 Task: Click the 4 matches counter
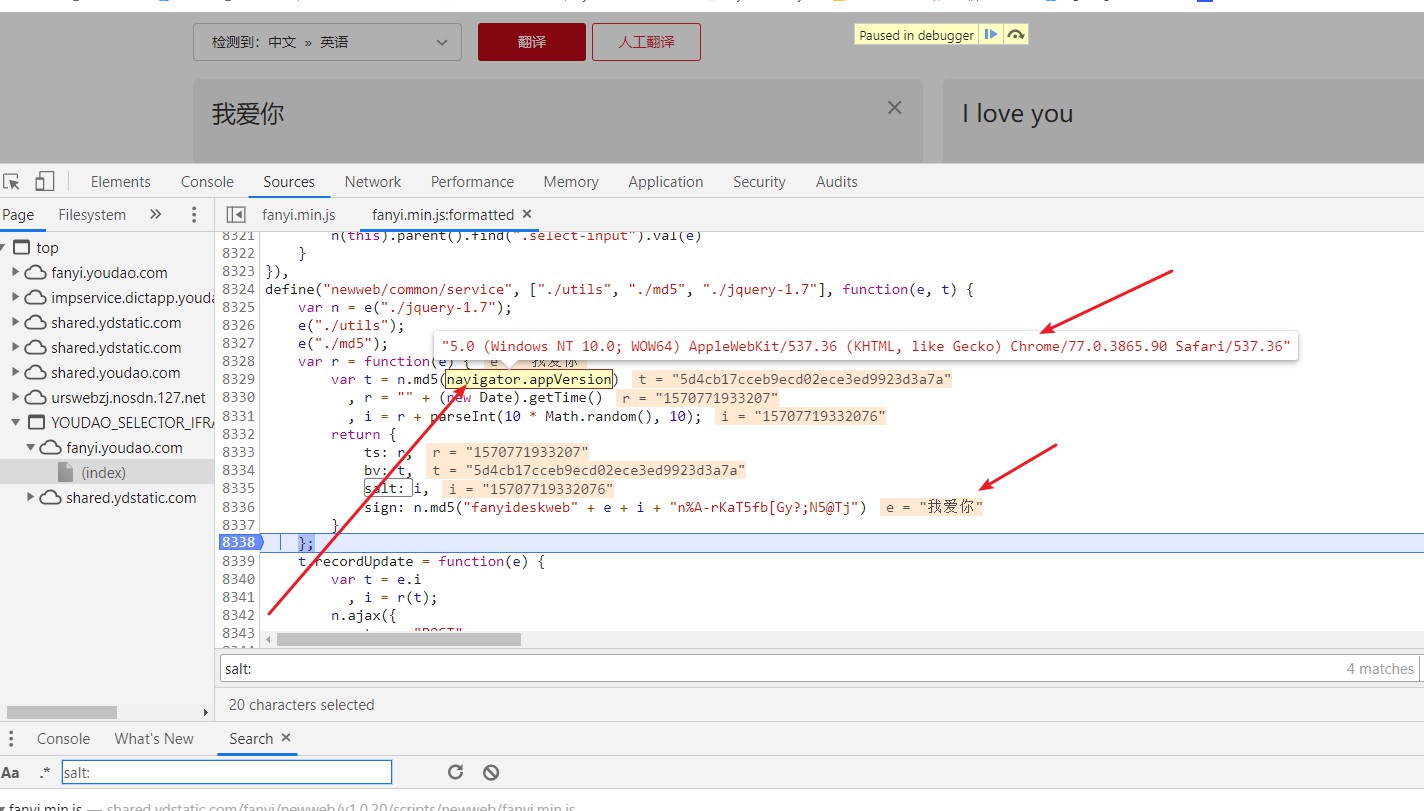tap(1380, 669)
